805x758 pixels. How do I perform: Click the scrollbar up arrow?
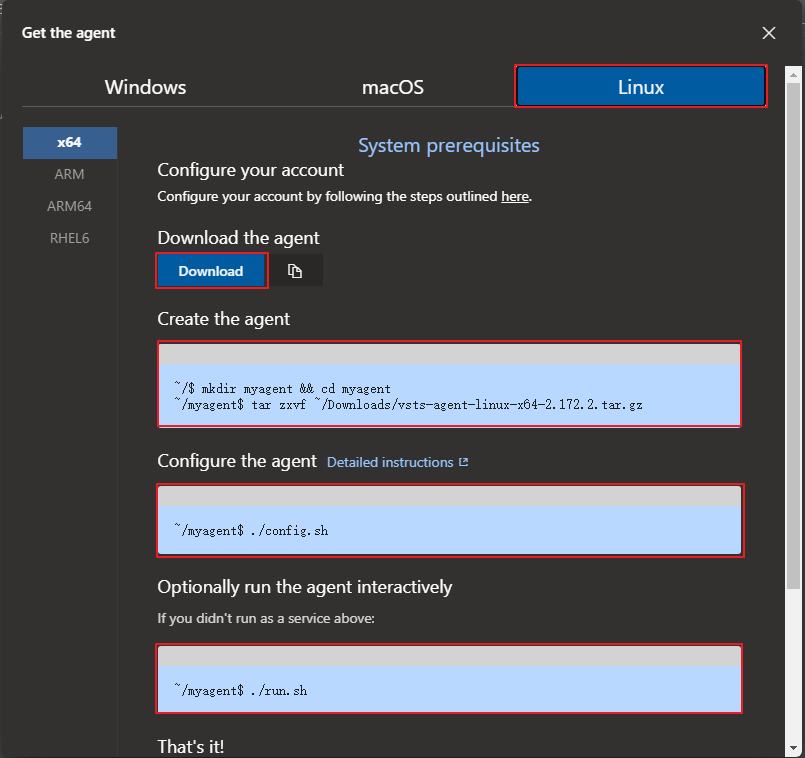click(x=793, y=74)
